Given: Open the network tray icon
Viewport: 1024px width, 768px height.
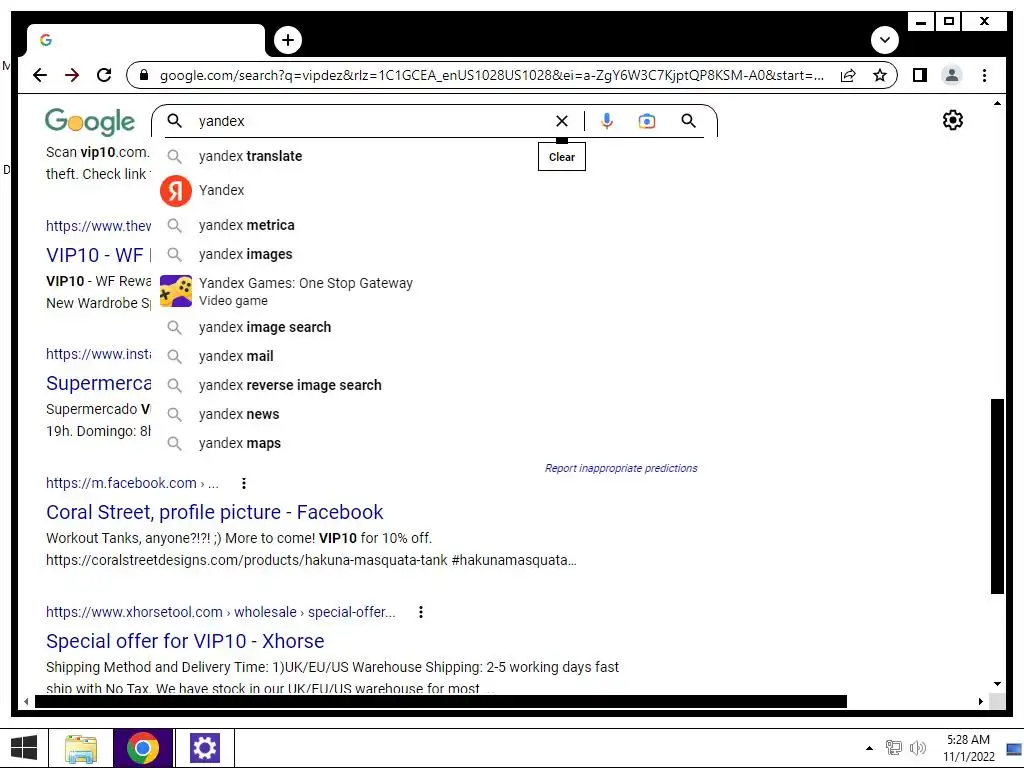Looking at the screenshot, I should point(893,748).
